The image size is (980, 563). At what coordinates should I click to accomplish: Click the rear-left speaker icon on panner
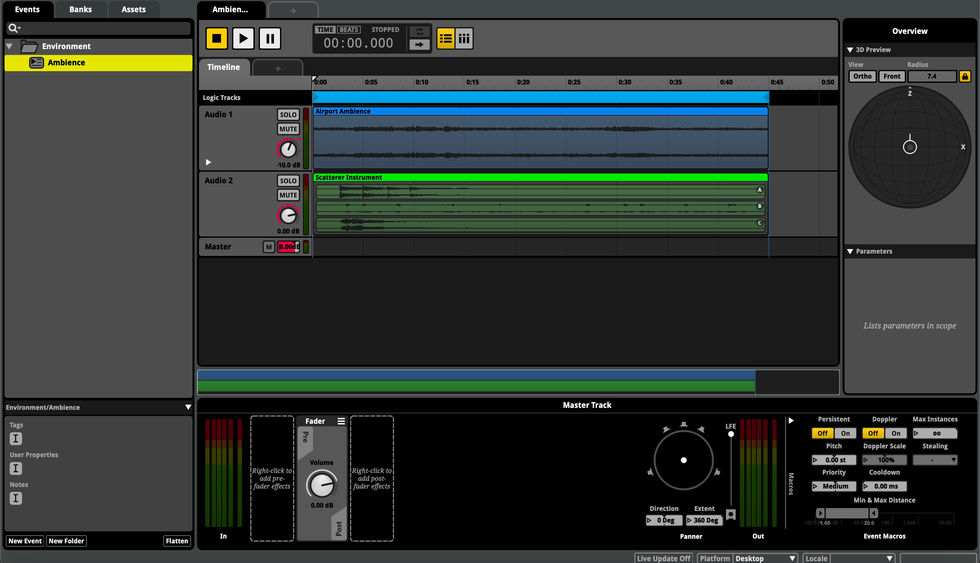click(651, 472)
